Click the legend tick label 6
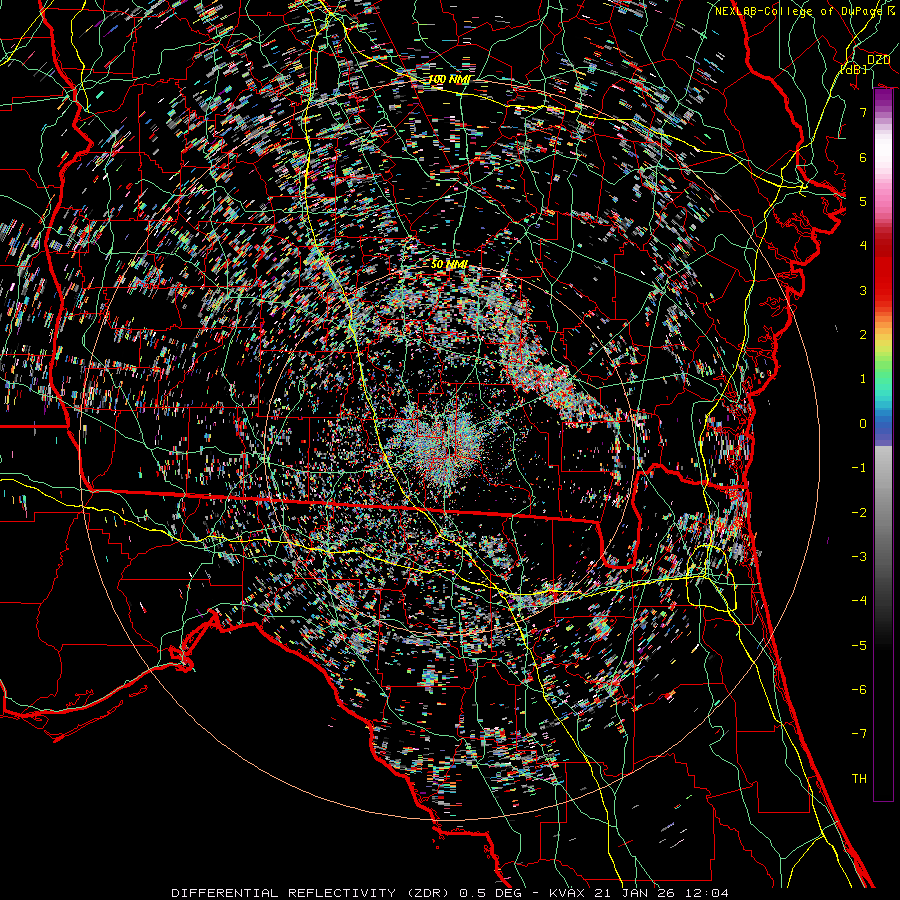Image resolution: width=900 pixels, height=900 pixels. (863, 157)
